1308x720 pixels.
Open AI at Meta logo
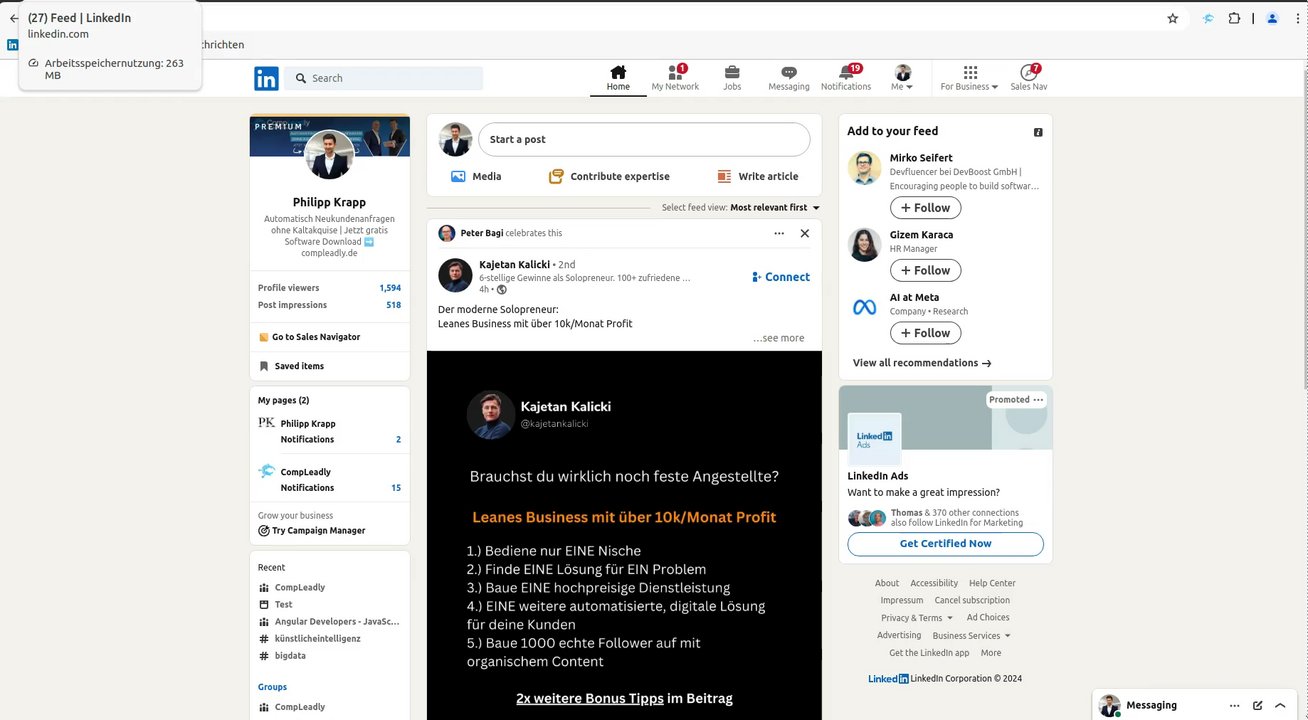click(x=864, y=307)
